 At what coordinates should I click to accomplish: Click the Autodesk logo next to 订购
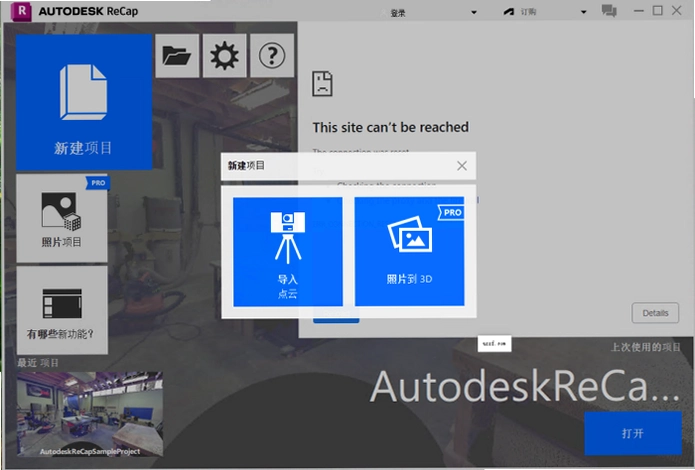pyautogui.click(x=509, y=12)
